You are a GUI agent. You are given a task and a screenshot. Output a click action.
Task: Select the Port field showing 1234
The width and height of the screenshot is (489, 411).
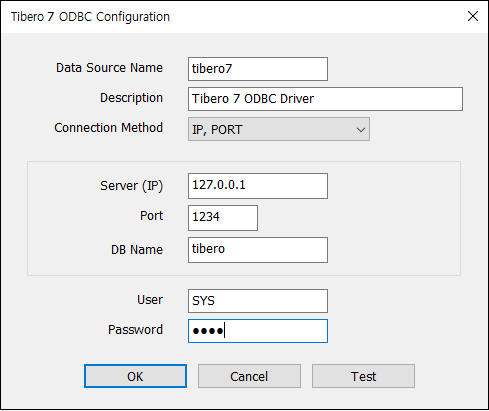click(x=223, y=218)
